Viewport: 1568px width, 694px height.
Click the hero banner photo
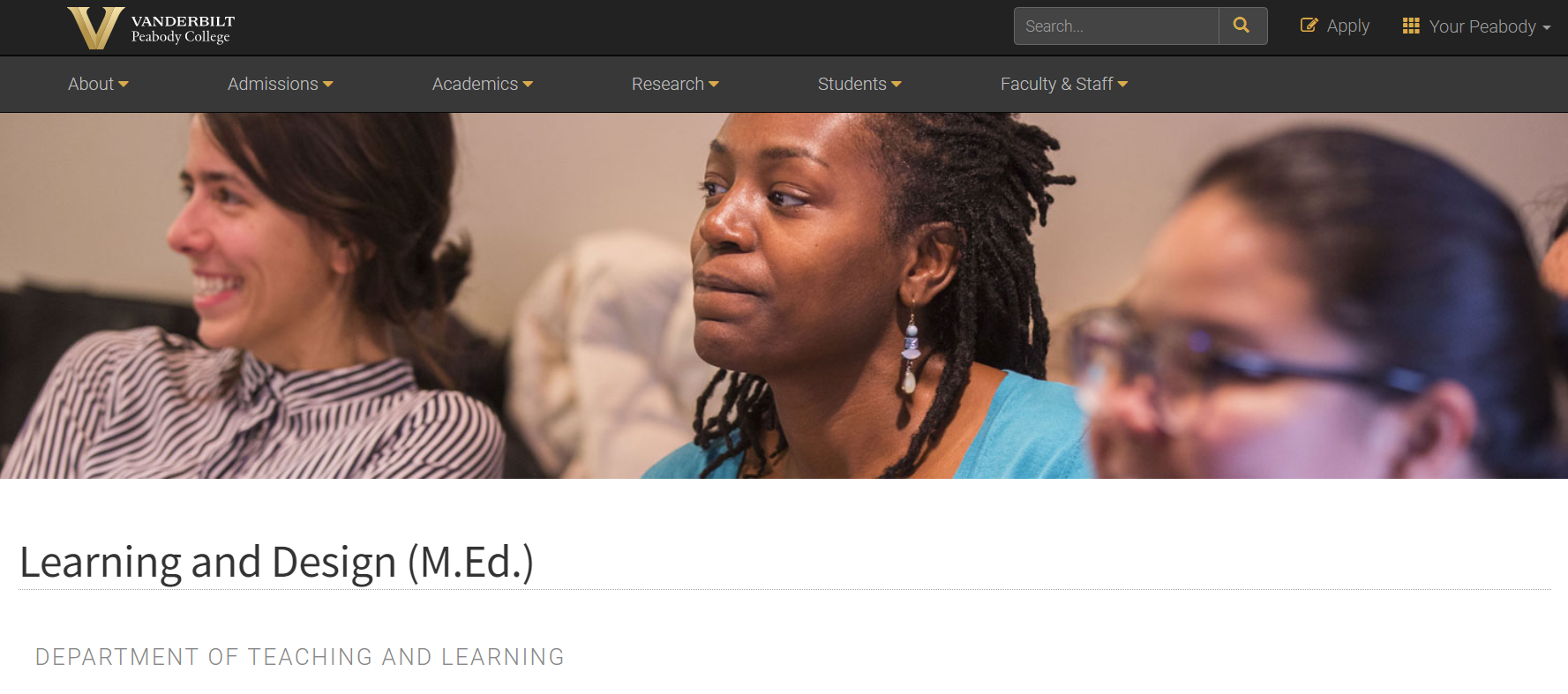click(x=784, y=295)
